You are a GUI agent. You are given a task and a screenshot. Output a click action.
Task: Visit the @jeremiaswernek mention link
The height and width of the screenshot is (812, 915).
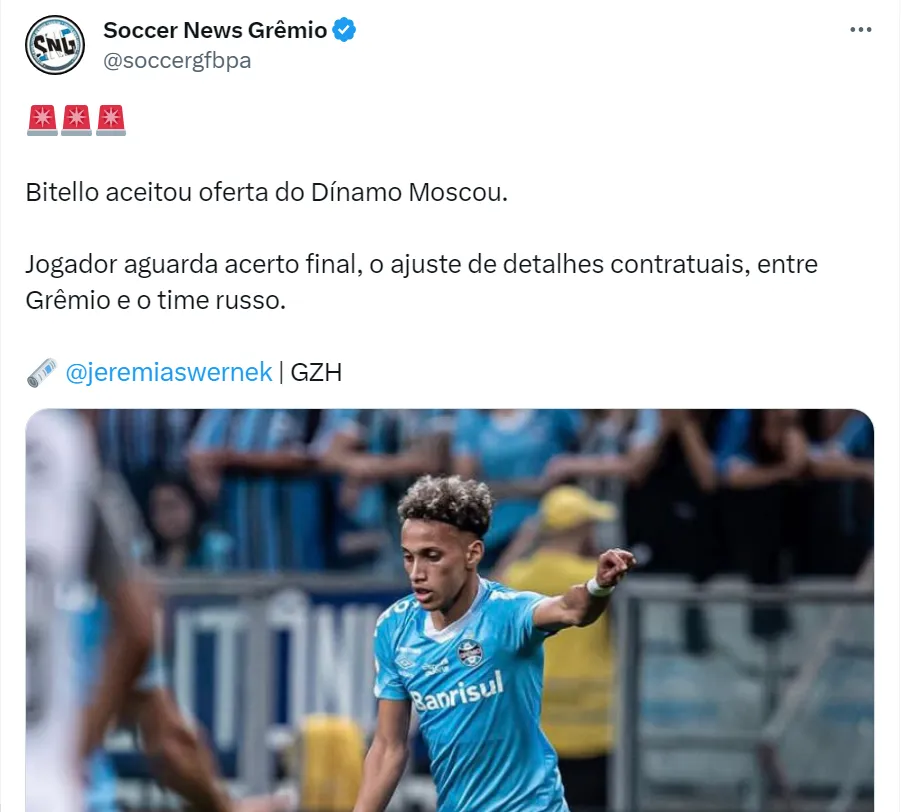point(169,372)
